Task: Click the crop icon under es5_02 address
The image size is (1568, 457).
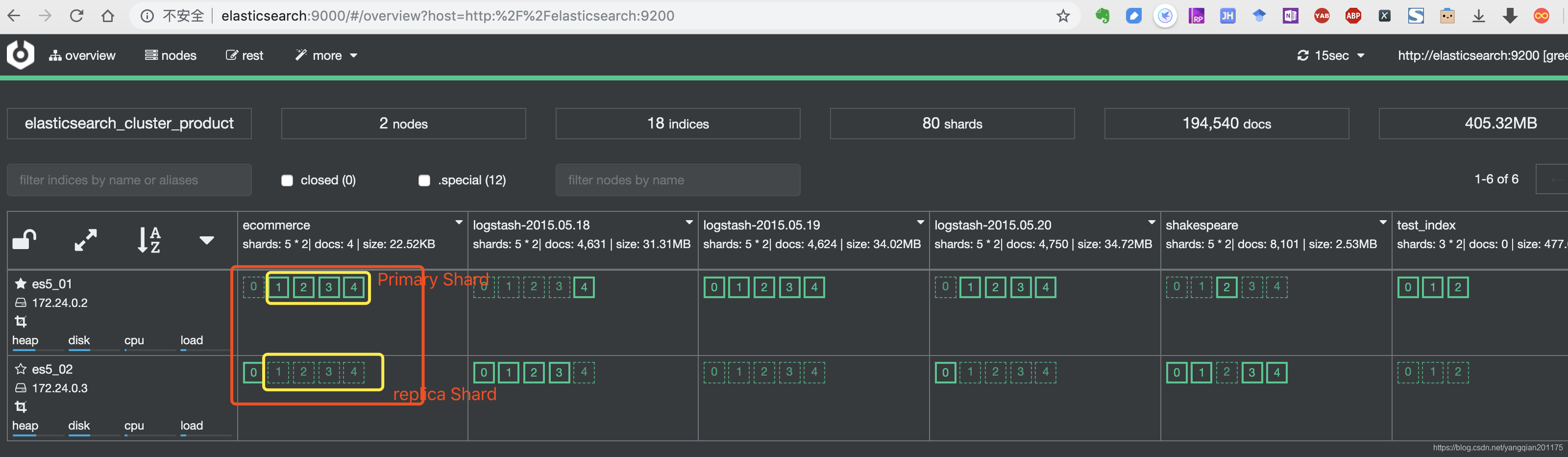Action: (x=21, y=406)
